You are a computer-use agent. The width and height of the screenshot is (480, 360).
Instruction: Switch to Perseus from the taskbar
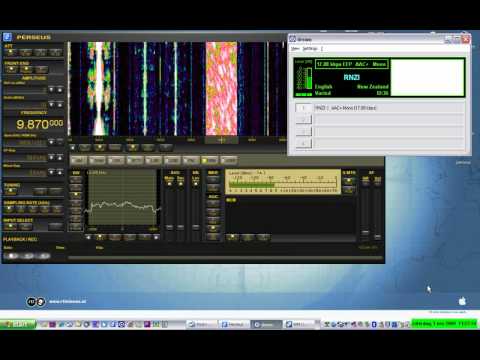[x=234, y=324]
